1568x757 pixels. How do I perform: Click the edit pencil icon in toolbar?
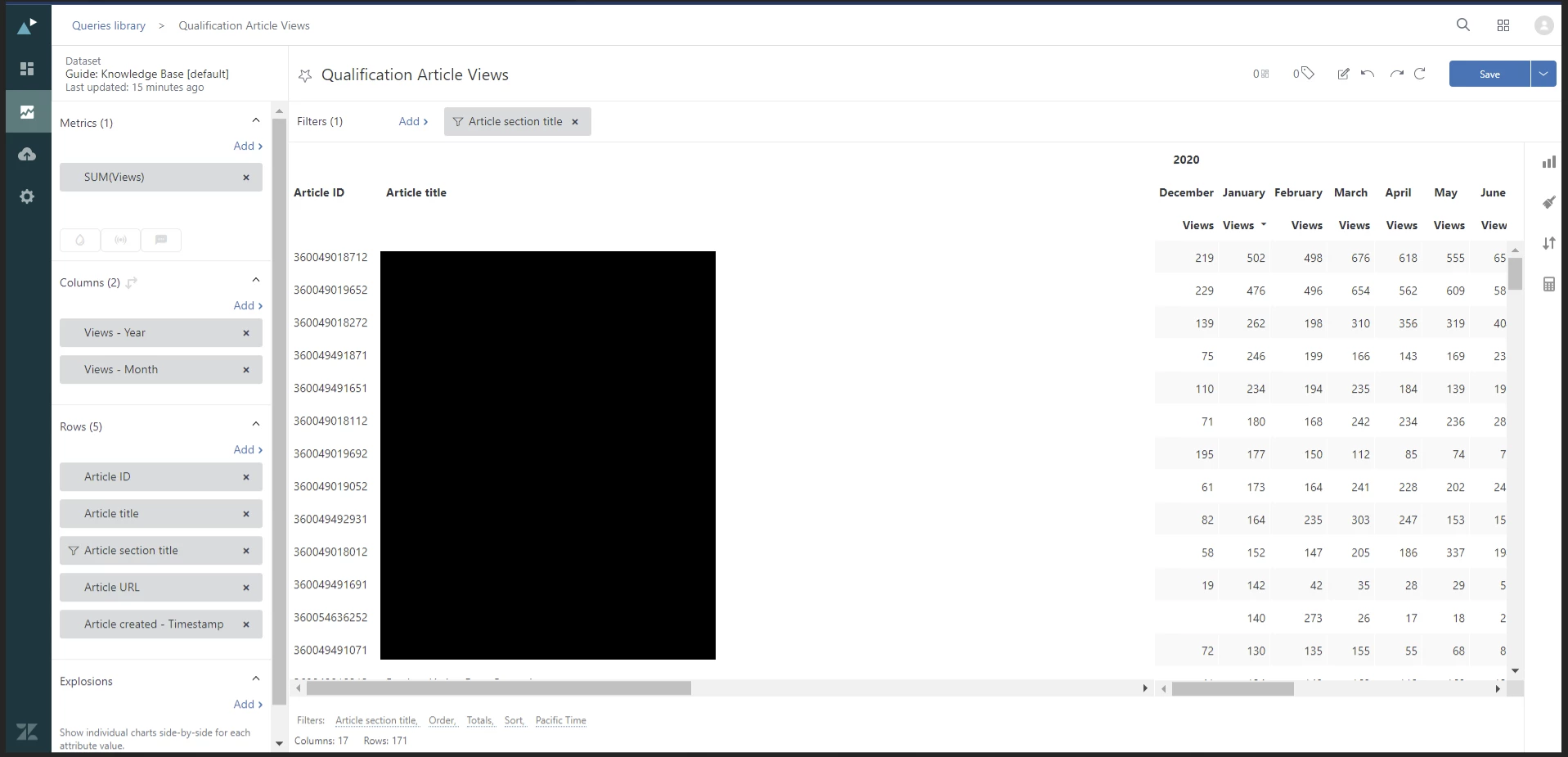pyautogui.click(x=1343, y=74)
